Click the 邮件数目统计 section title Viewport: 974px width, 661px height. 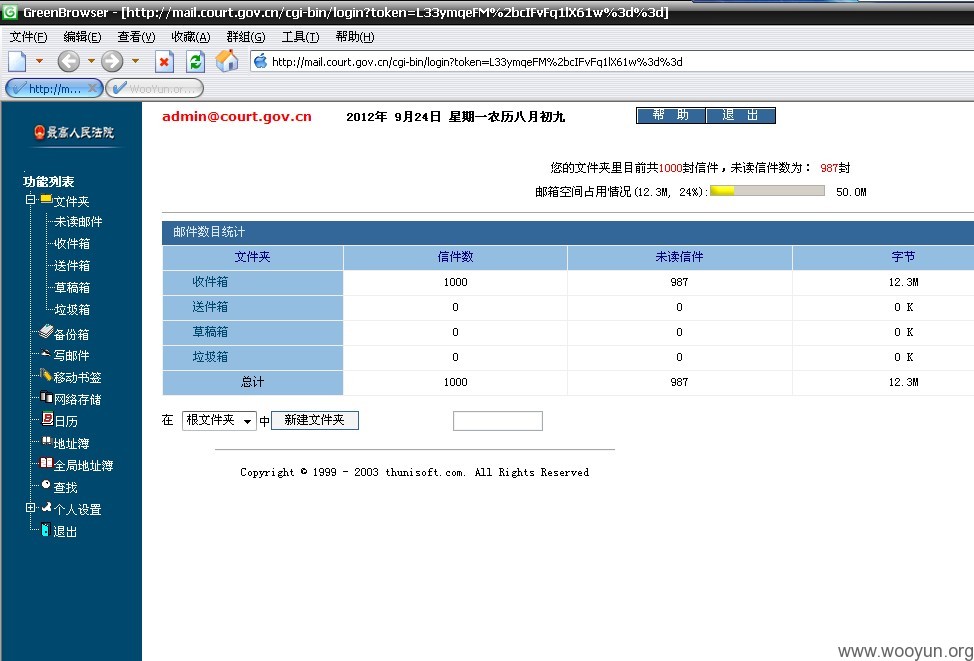click(x=209, y=232)
